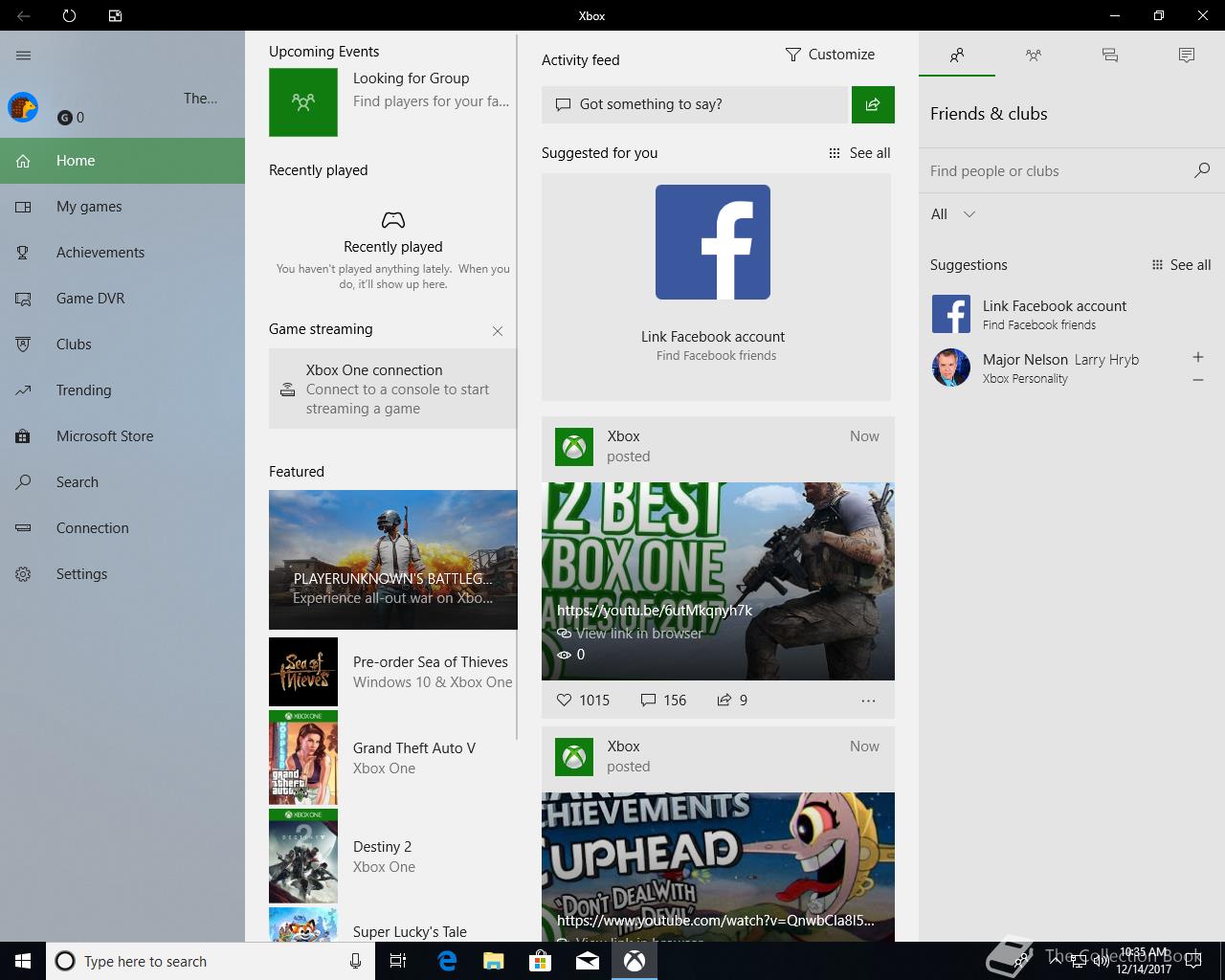Switch to Parties tab in right panel
The height and width of the screenshot is (980, 1225).
[x=1034, y=56]
